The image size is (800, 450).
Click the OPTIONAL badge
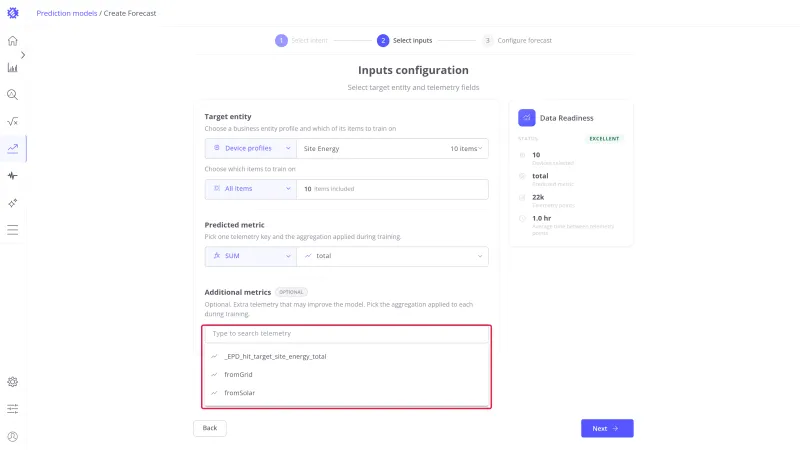[291, 292]
